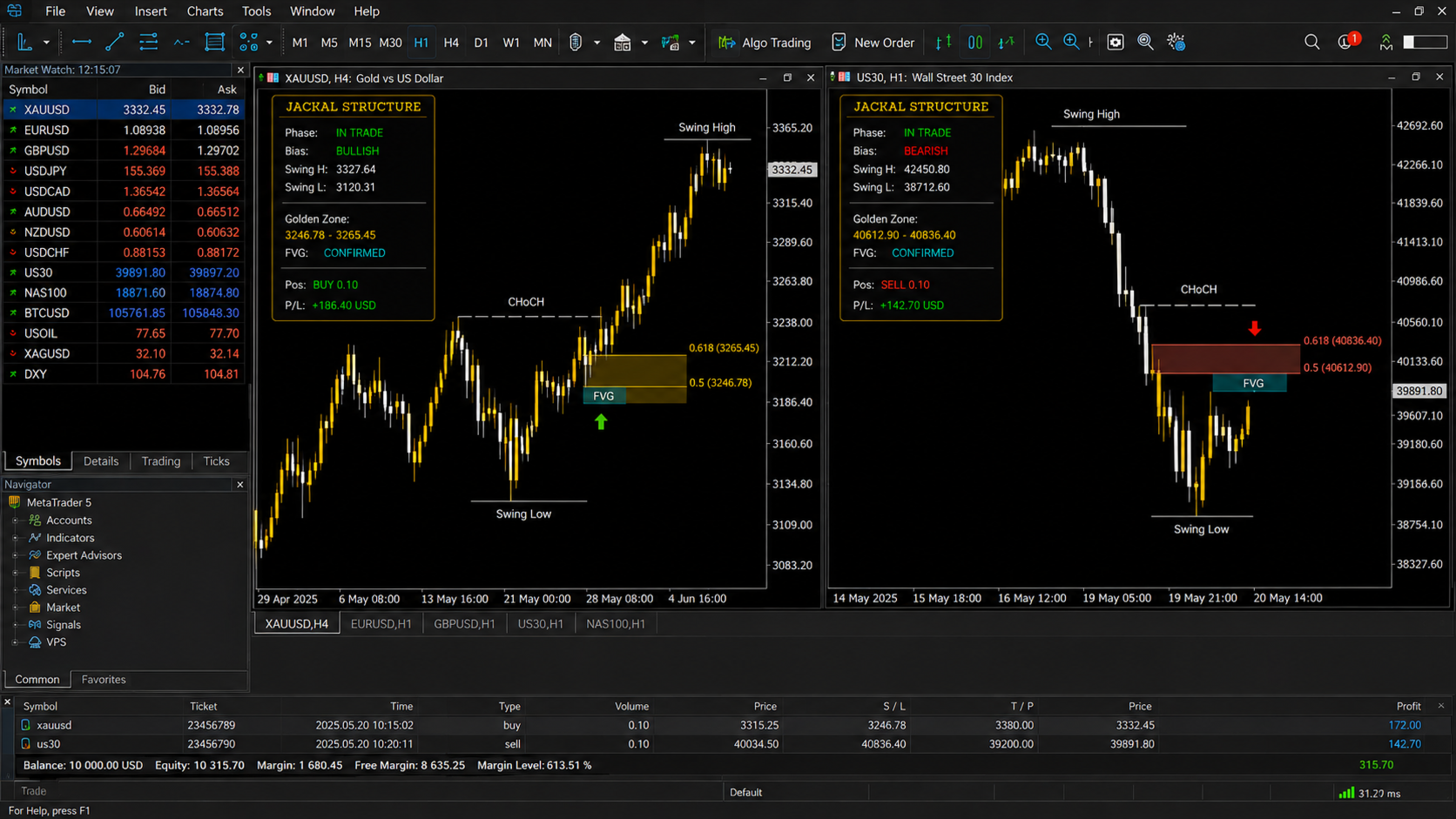Open the chart type selector icon
Screen dimensions: 1456x819
pyautogui.click(x=576, y=42)
